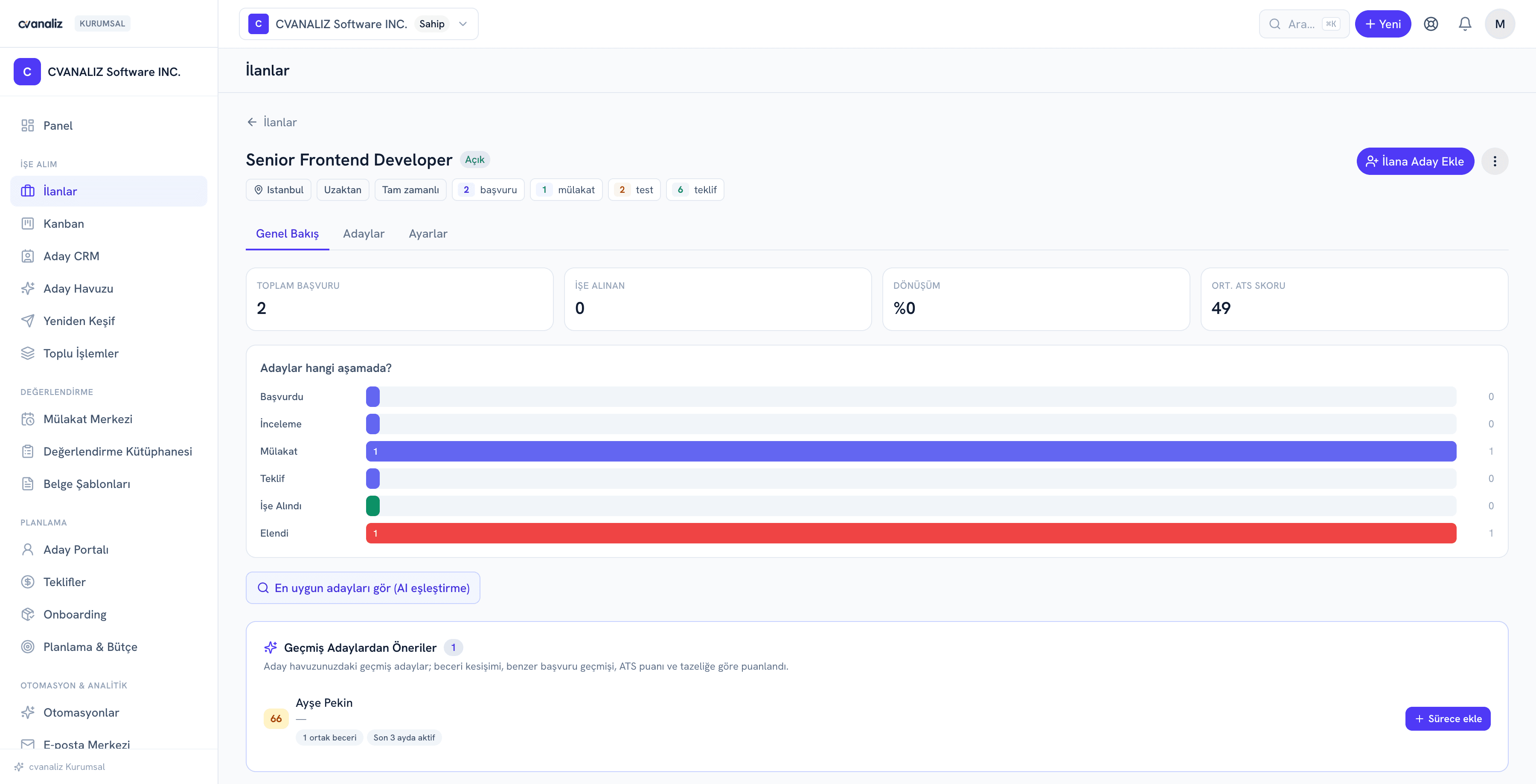This screenshot has width=1536, height=784.
Task: Open the notifications bell
Action: click(1464, 24)
